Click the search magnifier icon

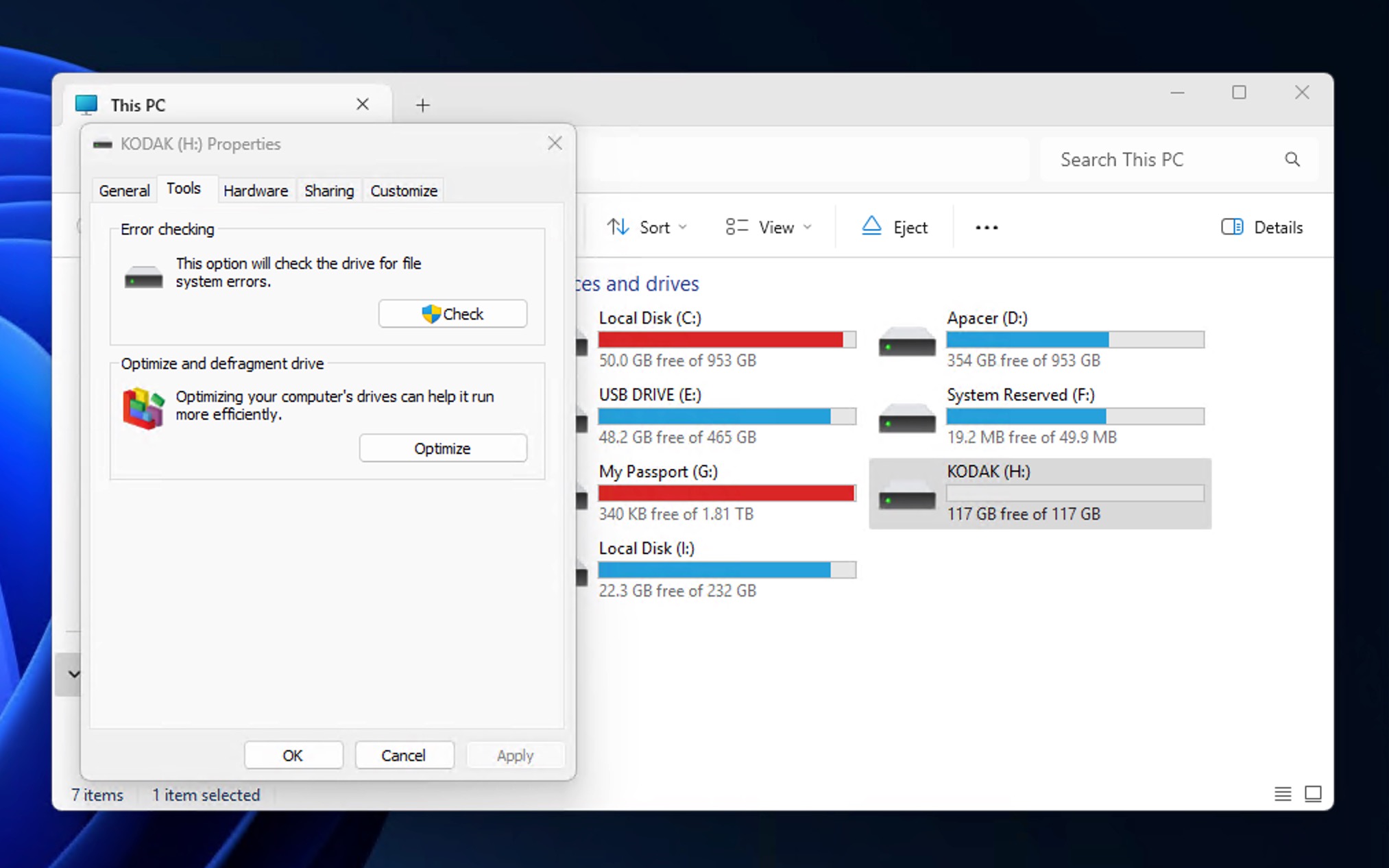pos(1292,160)
